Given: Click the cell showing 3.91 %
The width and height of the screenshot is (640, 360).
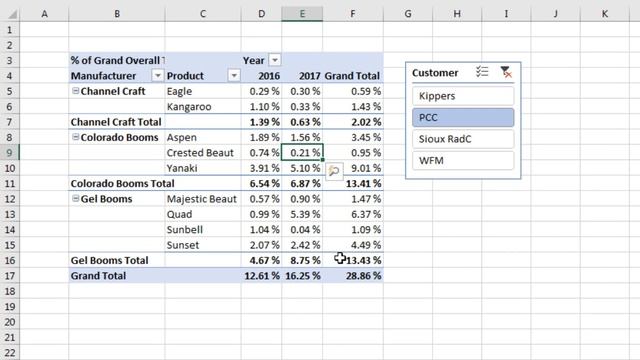Looking at the screenshot, I should [261, 168].
